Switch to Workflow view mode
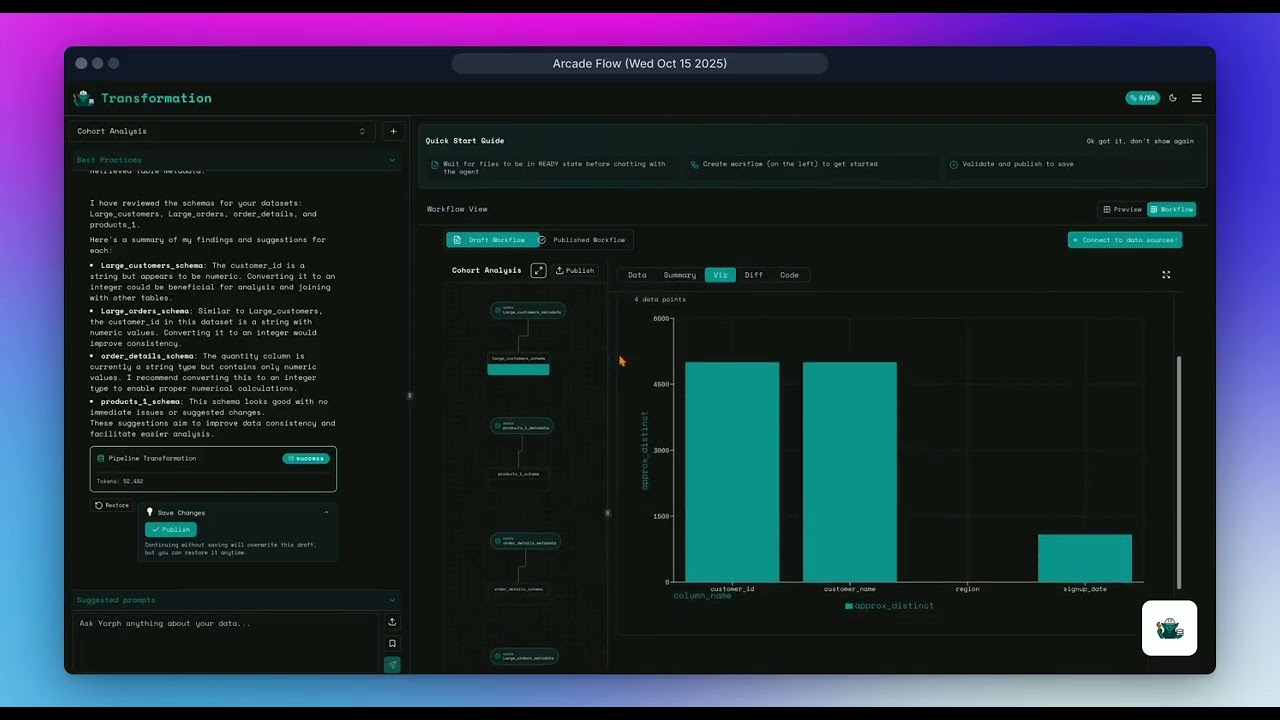1280x720 pixels. (x=1171, y=209)
